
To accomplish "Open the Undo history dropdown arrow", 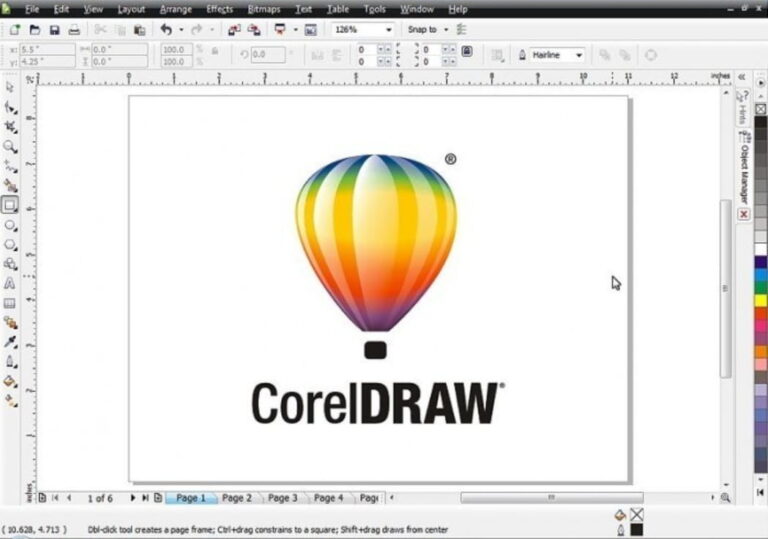I will (181, 30).
